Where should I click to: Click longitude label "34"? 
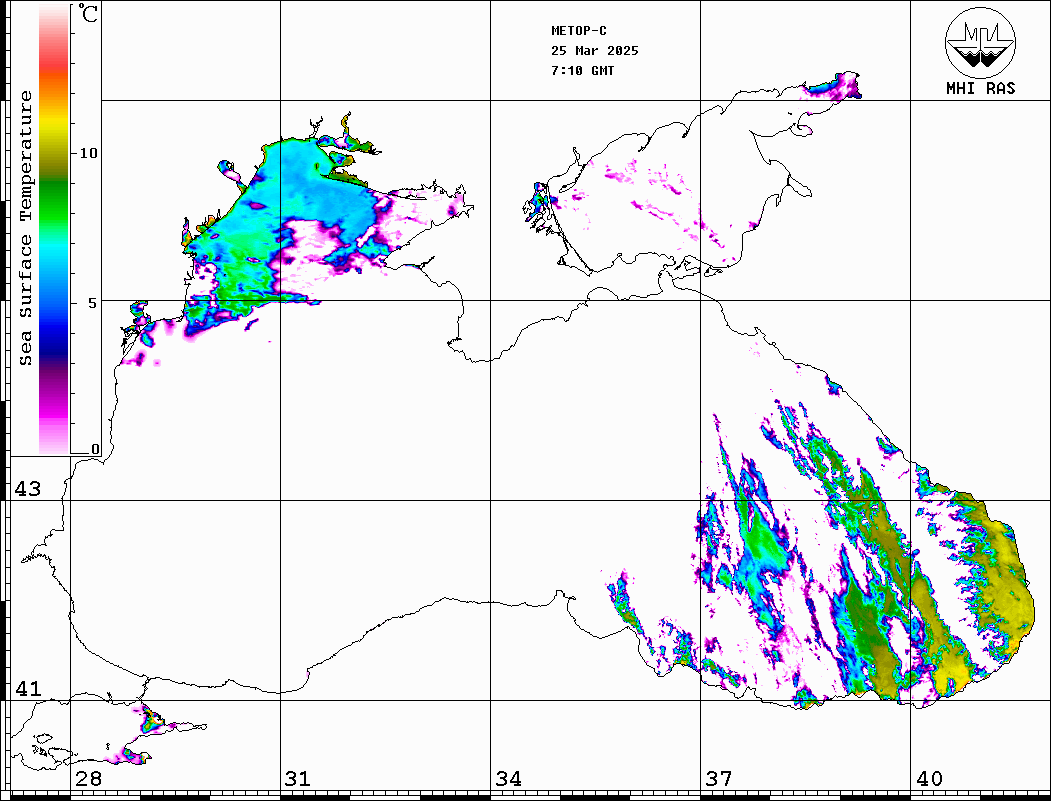(508, 778)
